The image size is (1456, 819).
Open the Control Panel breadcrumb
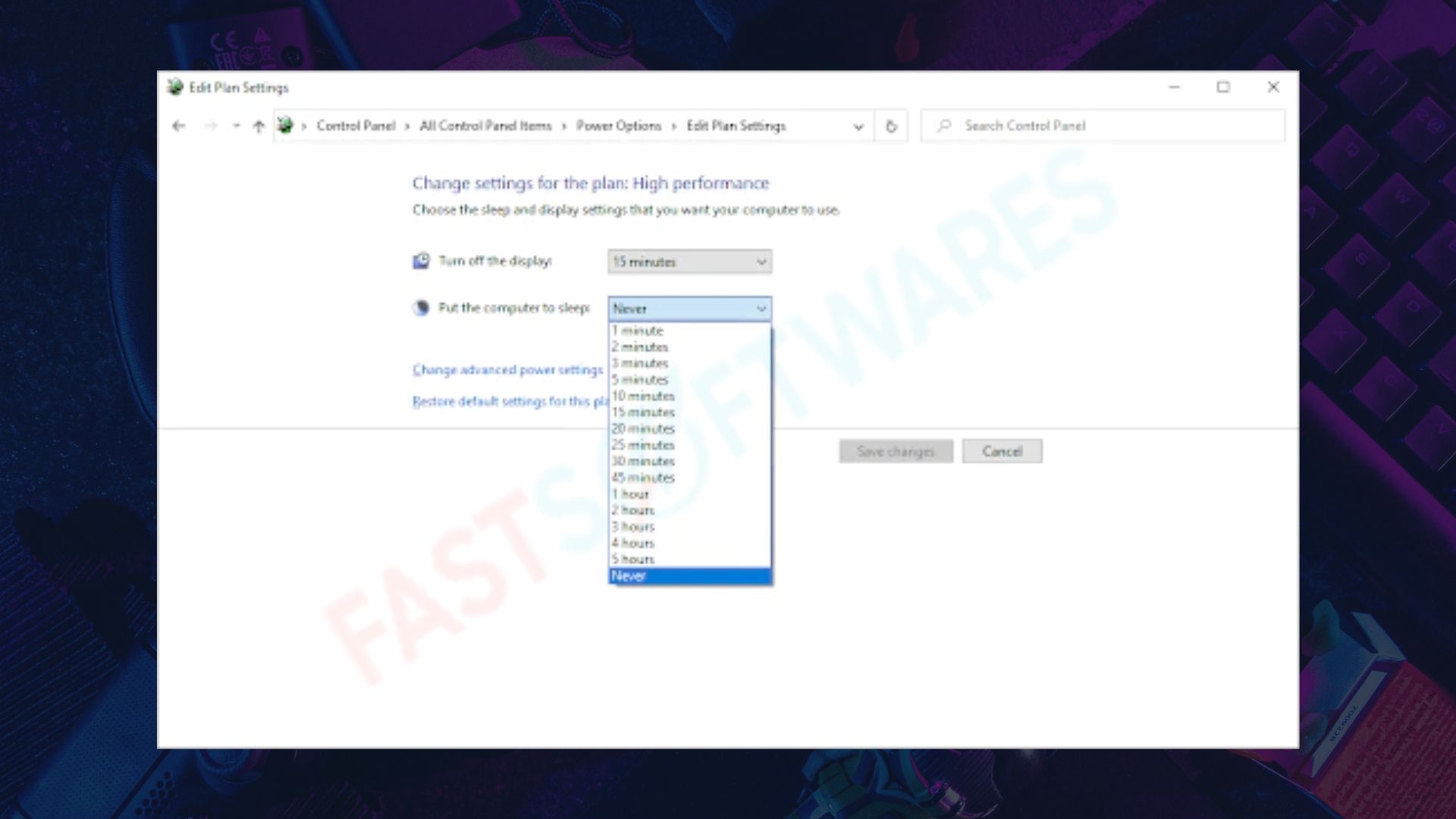pyautogui.click(x=356, y=126)
